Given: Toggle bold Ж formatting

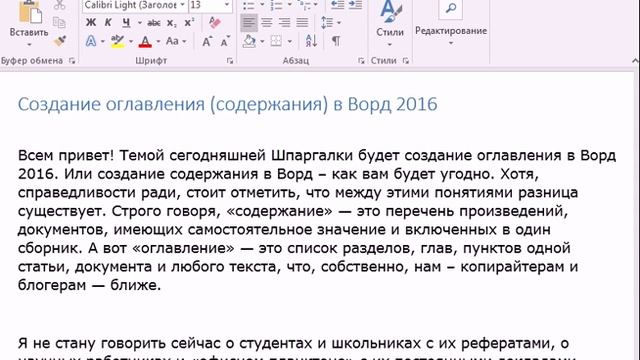Looking at the screenshot, I should (91, 22).
